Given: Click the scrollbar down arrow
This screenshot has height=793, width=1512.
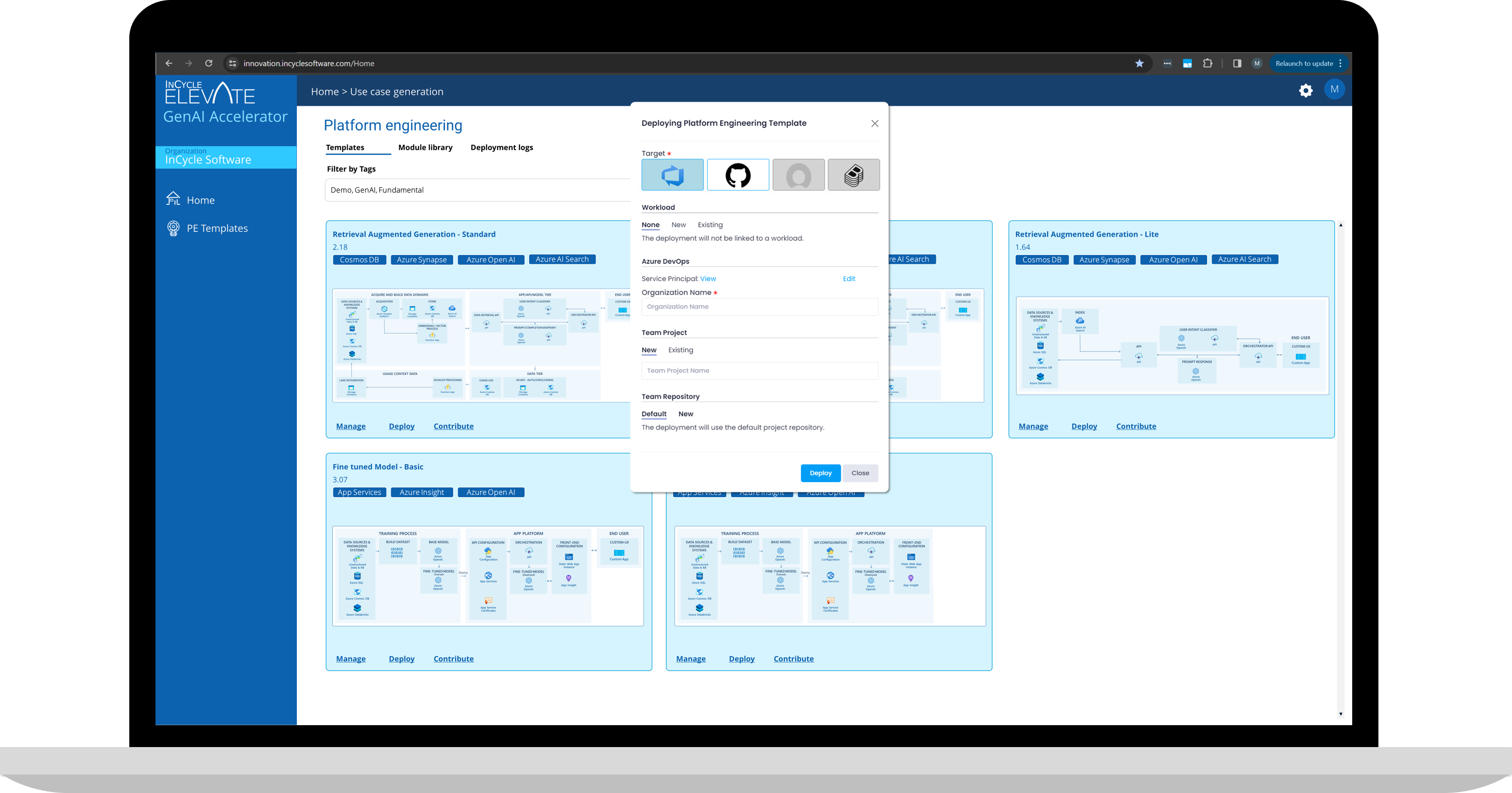Looking at the screenshot, I should pyautogui.click(x=1341, y=714).
